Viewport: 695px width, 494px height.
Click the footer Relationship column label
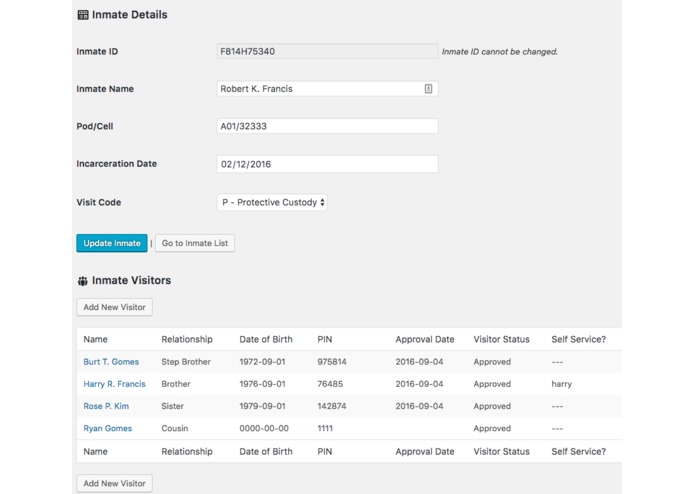click(187, 451)
